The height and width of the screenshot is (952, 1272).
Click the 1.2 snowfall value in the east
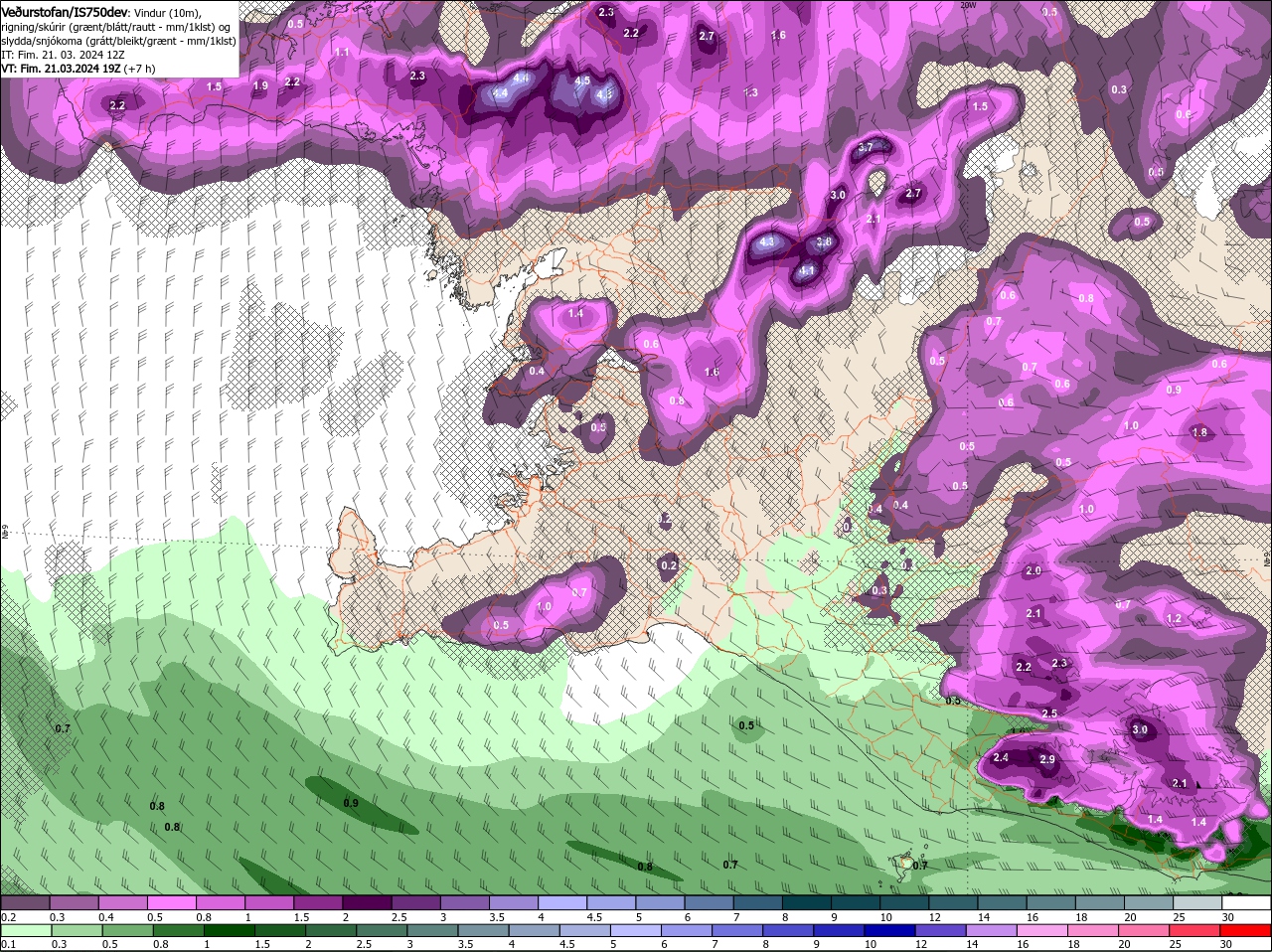(x=1174, y=618)
